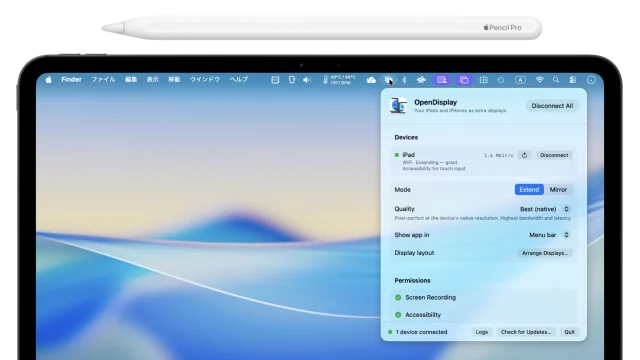Select the iPad device row
The height and width of the screenshot is (360, 640).
(484, 161)
